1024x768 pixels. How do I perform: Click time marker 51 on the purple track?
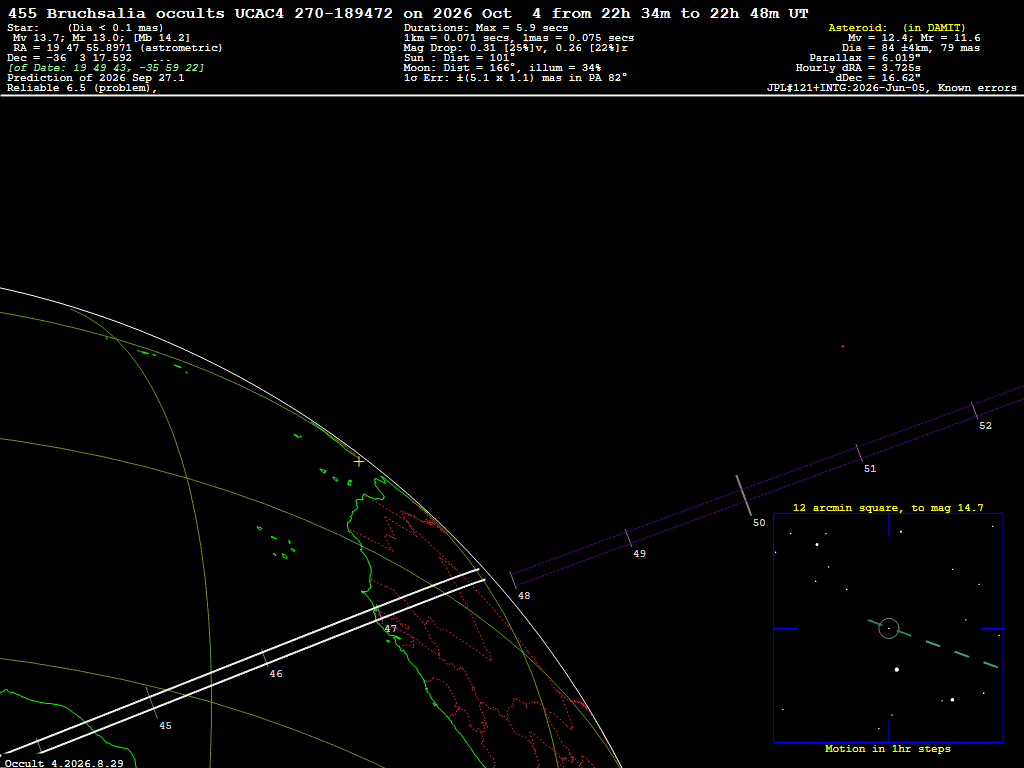click(869, 468)
